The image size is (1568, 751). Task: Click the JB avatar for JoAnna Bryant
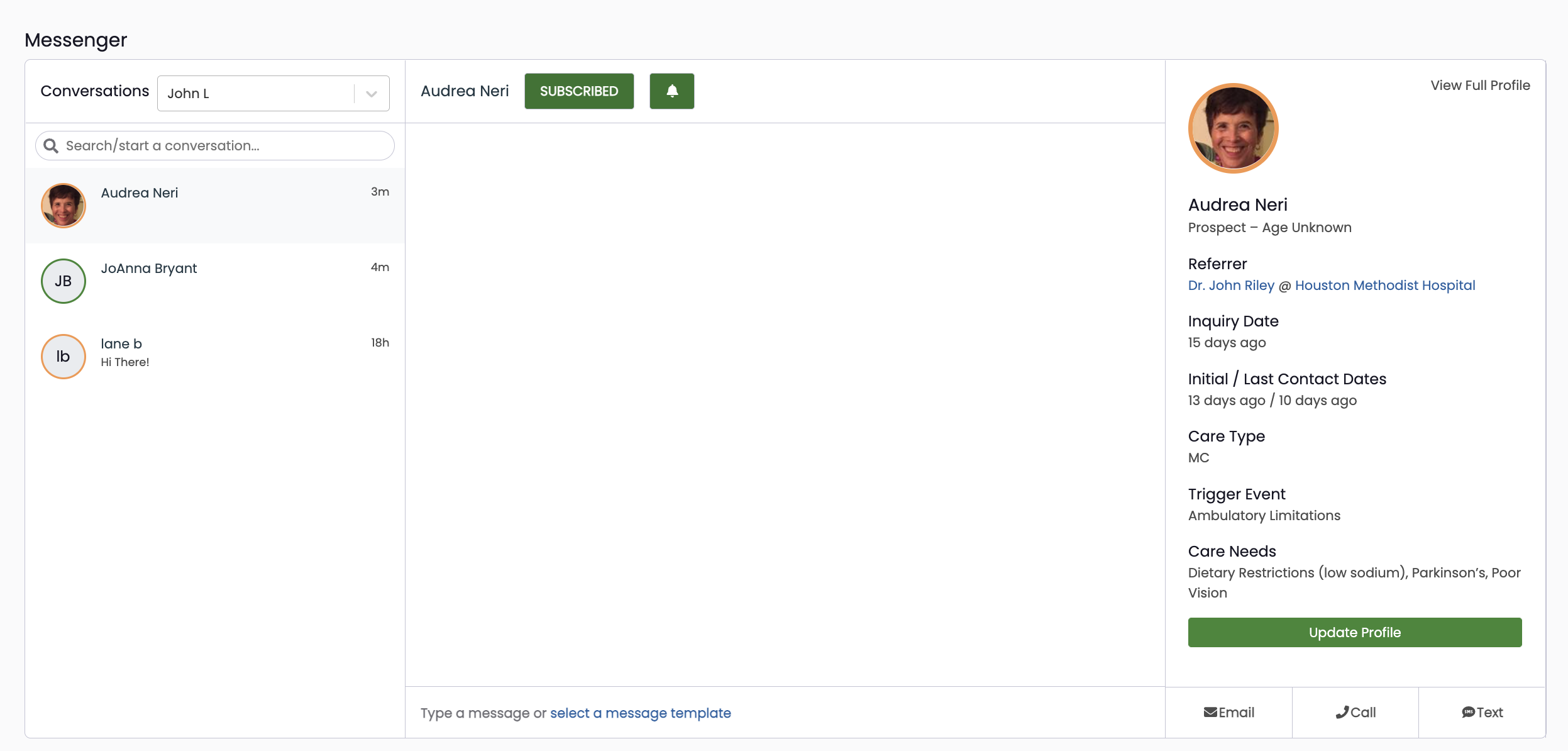(63, 281)
